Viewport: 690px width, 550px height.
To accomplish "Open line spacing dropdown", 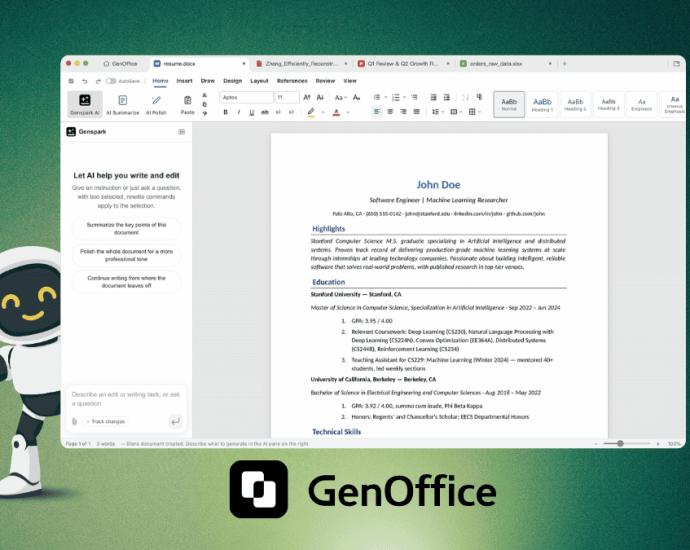I will click(438, 112).
